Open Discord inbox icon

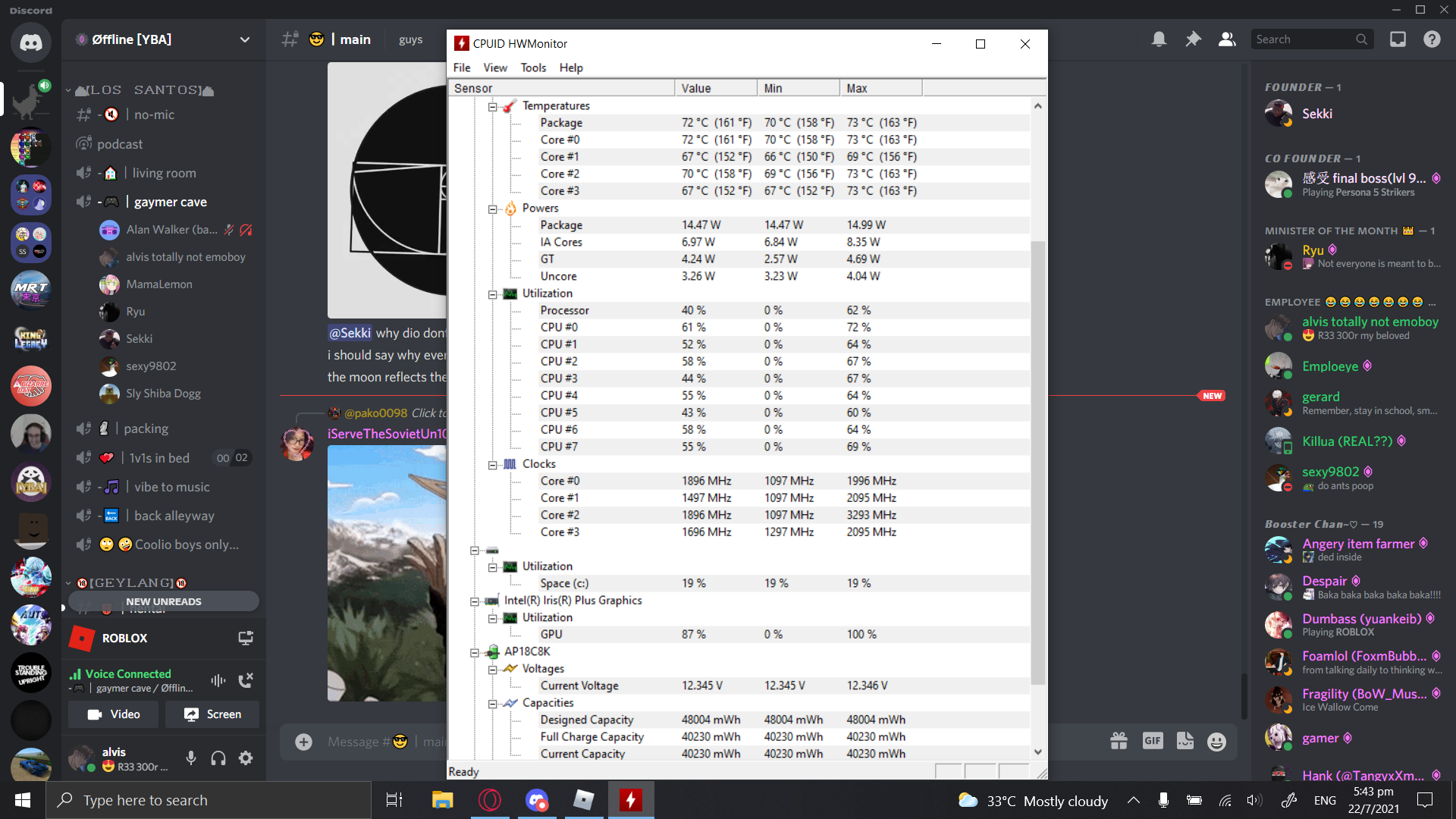(1398, 39)
